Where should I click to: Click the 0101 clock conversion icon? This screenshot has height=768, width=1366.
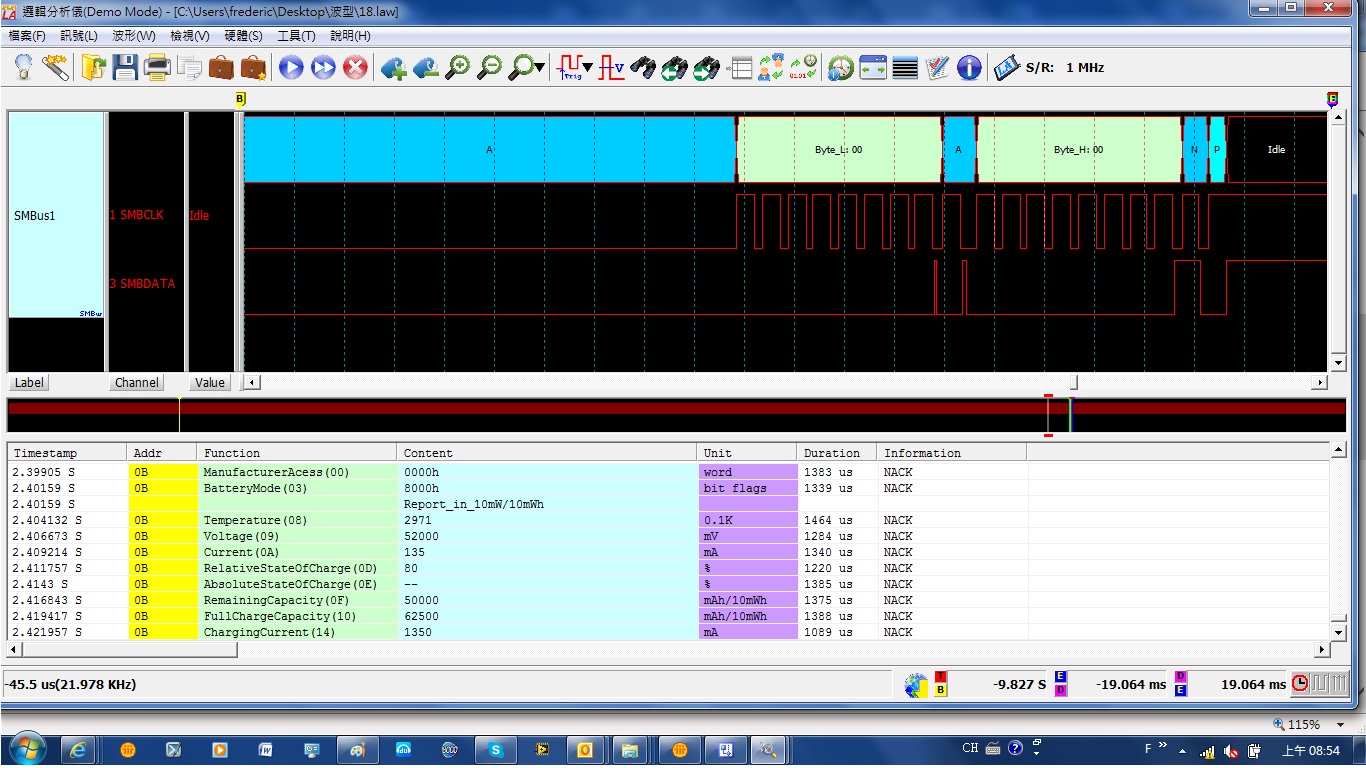tap(803, 67)
